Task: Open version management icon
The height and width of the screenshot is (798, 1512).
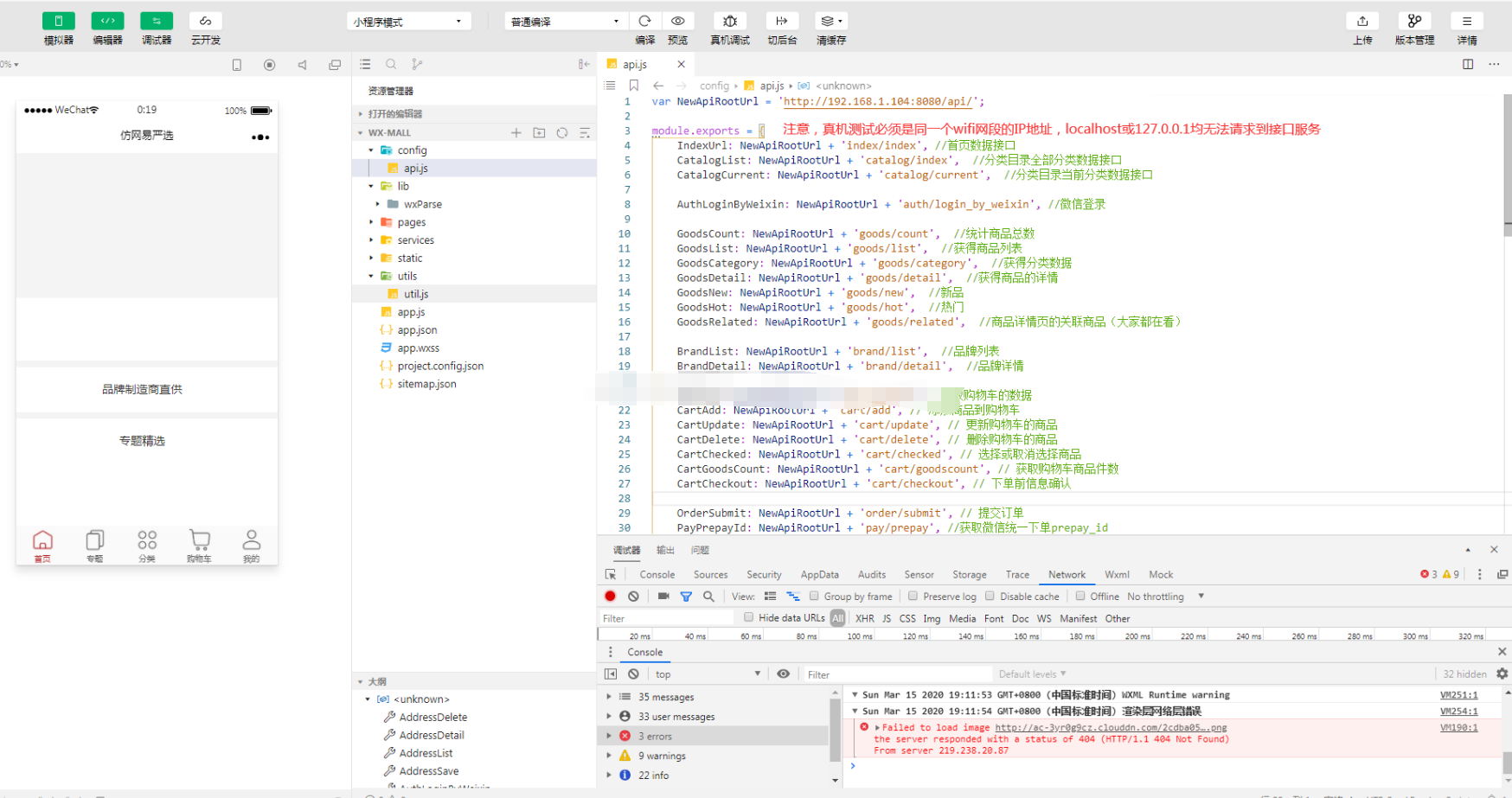Action: coord(1414,22)
